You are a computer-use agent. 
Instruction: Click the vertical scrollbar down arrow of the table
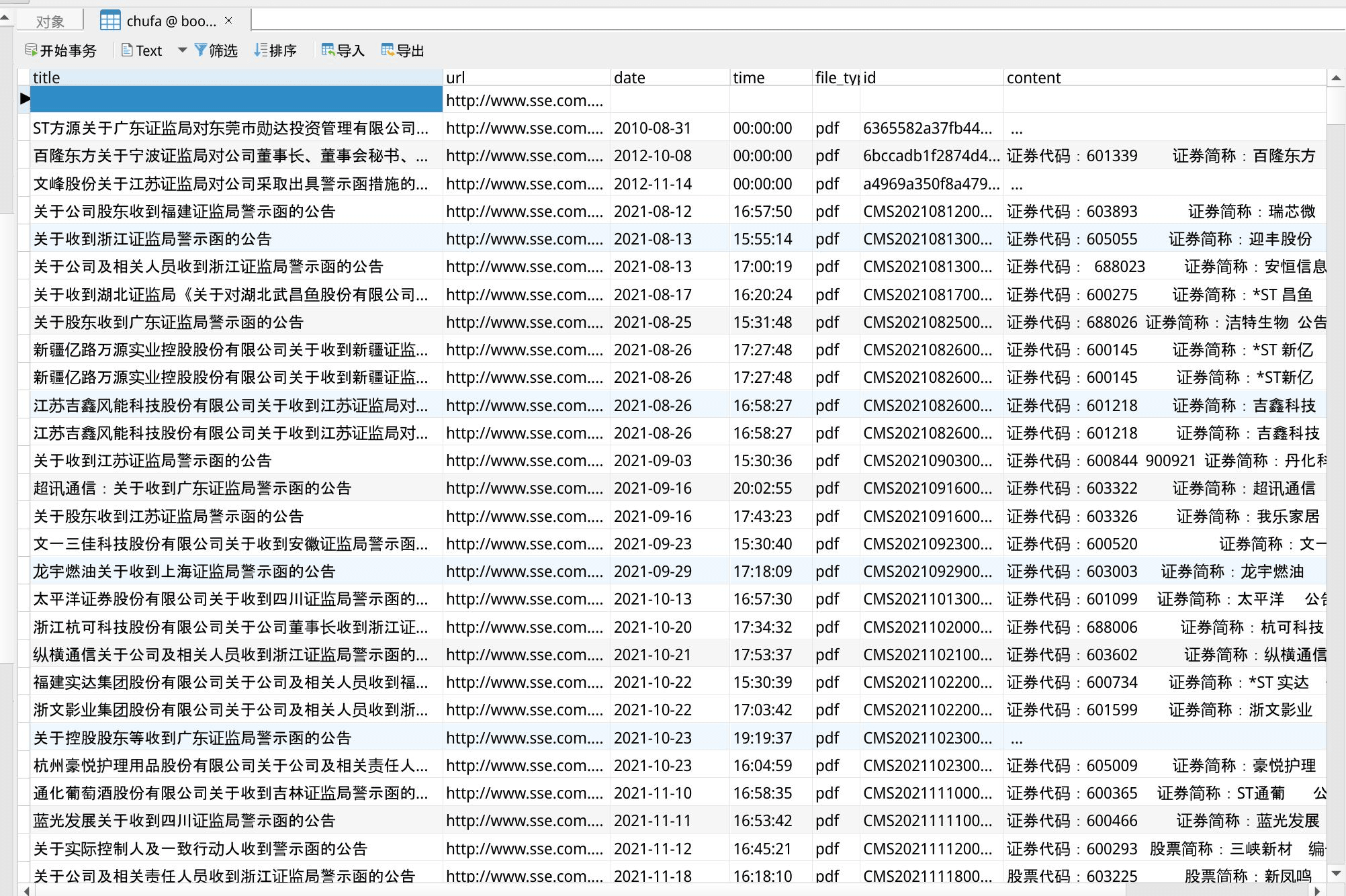pos(1336,873)
